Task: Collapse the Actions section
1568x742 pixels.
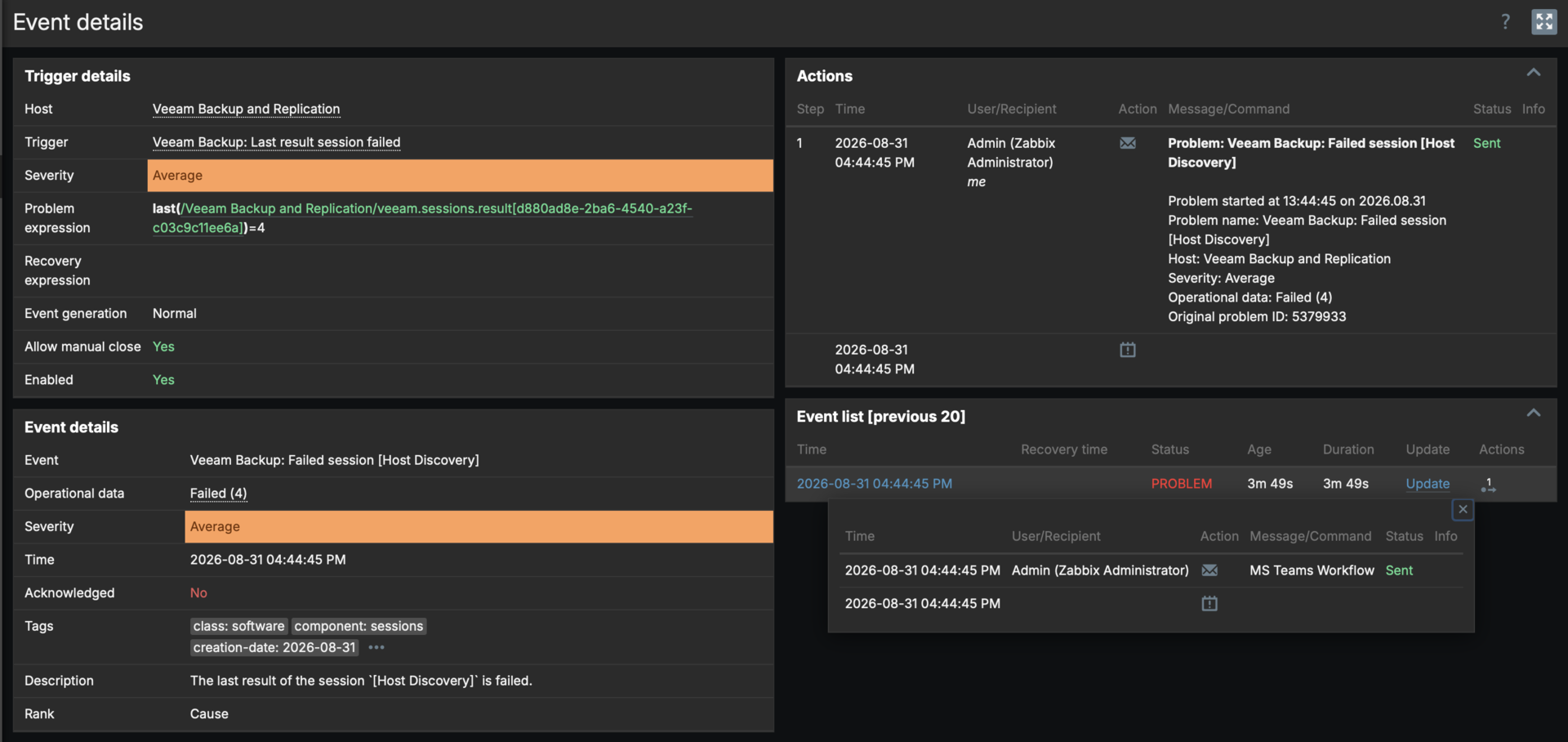Action: tap(1534, 73)
